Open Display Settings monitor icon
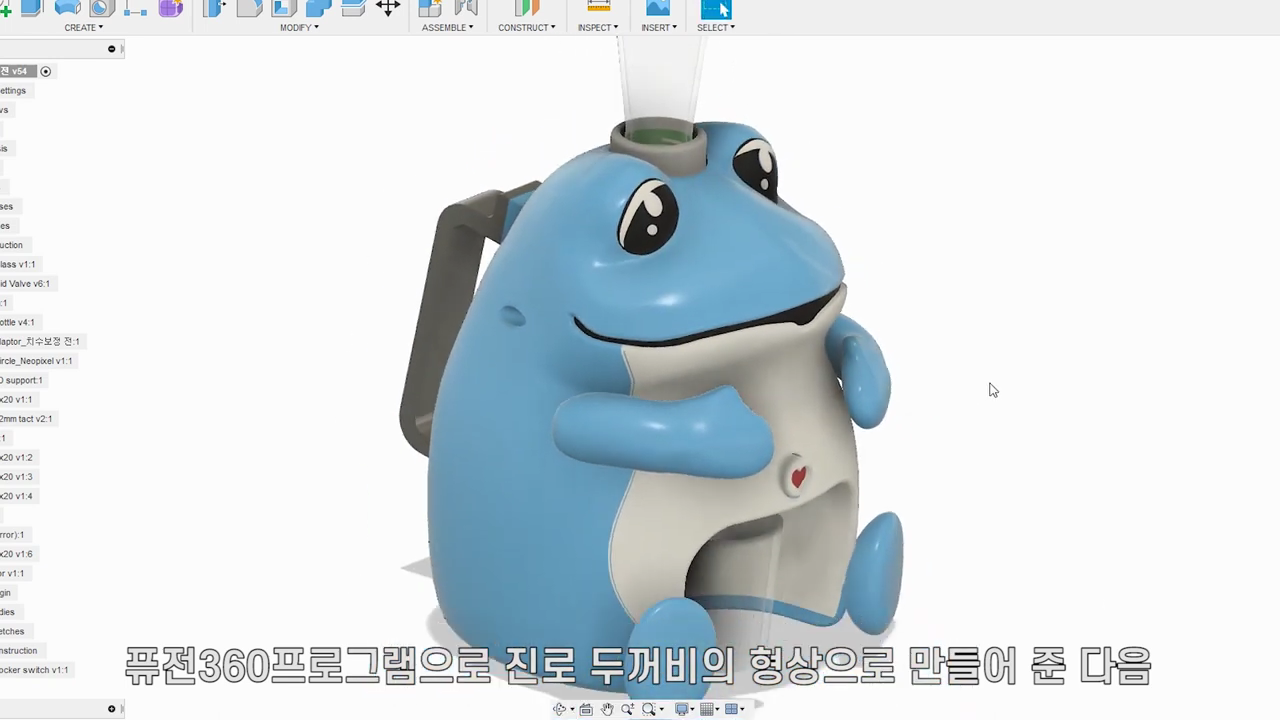 click(681, 709)
